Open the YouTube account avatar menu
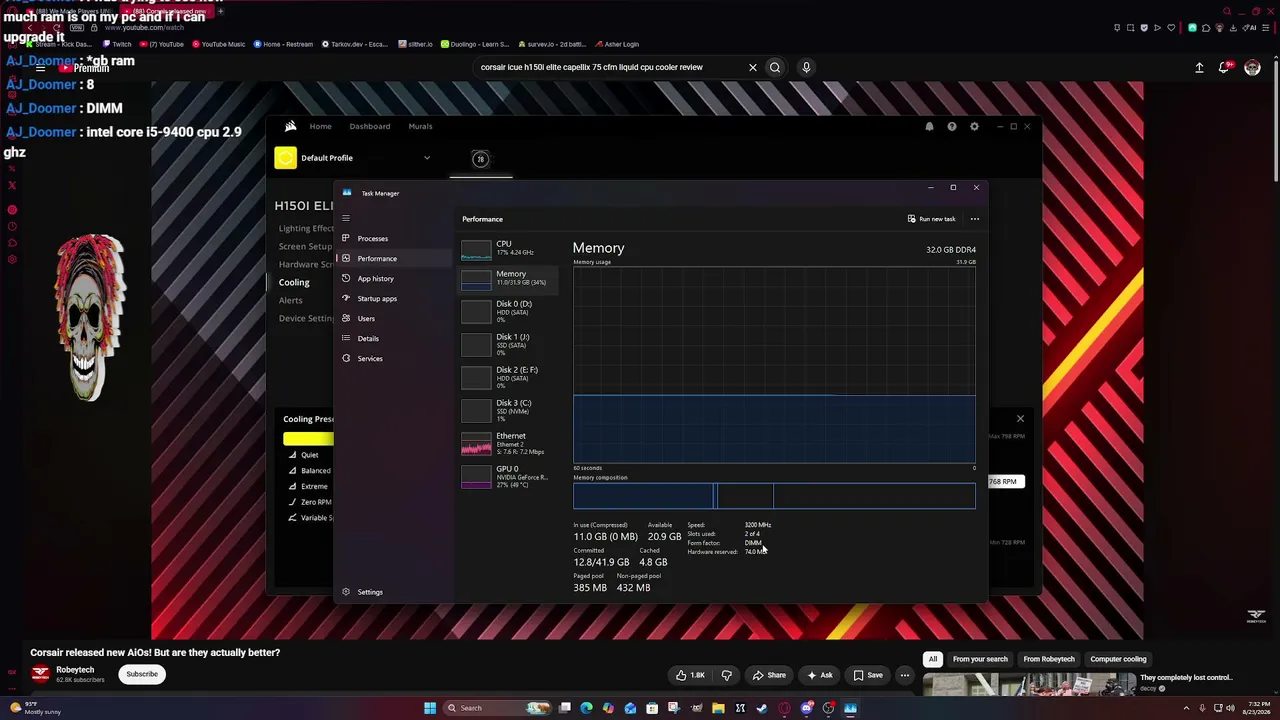Image resolution: width=1280 pixels, height=720 pixels. pos(1252,67)
